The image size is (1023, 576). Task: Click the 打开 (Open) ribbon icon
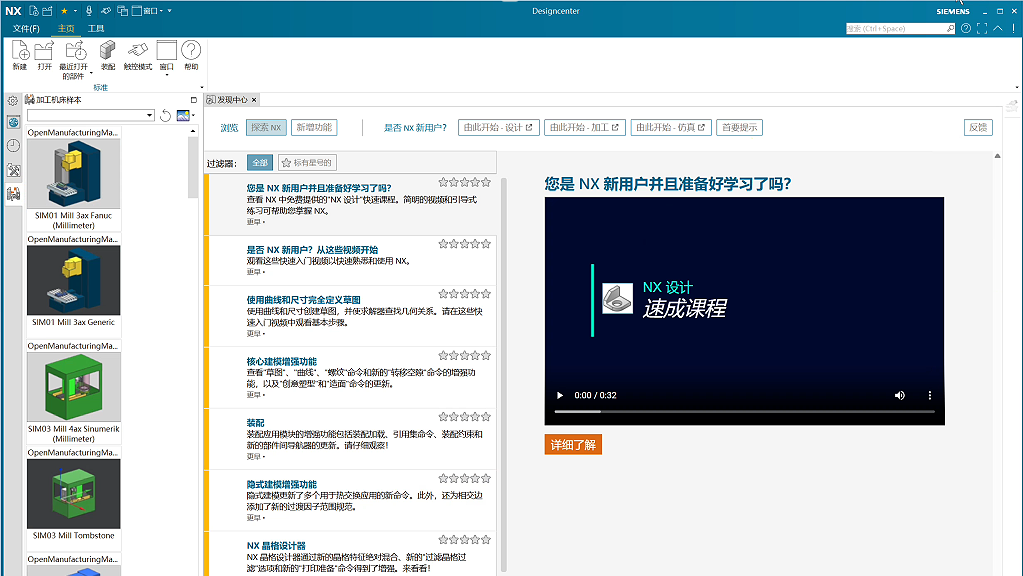pyautogui.click(x=44, y=55)
